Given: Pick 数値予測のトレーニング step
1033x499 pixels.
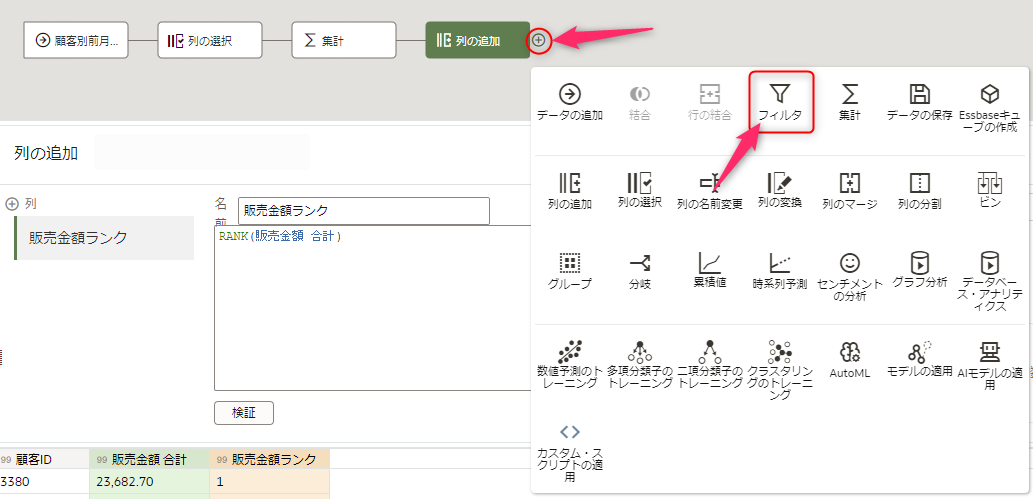Looking at the screenshot, I should [x=570, y=364].
